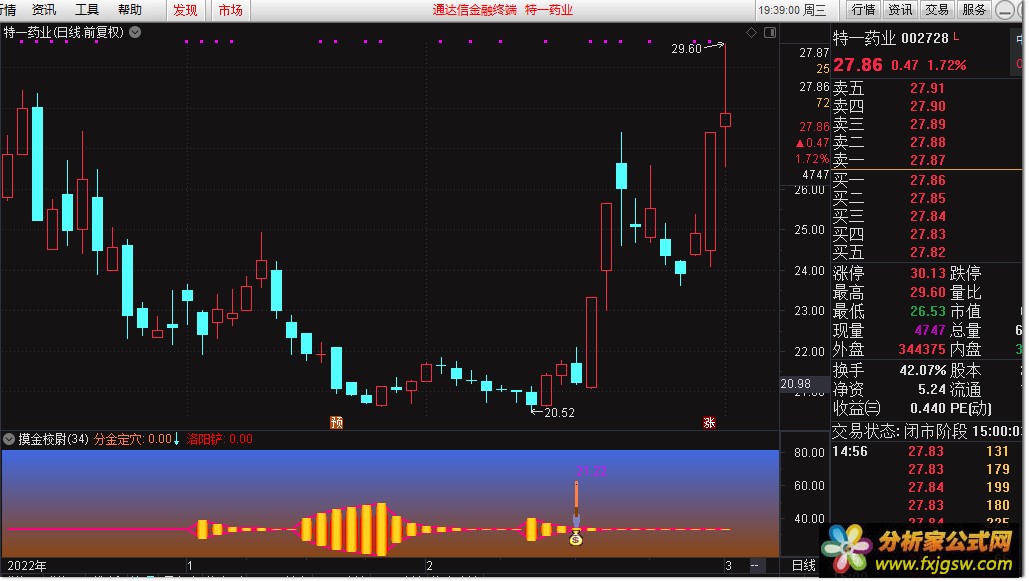The height and width of the screenshot is (581, 1029).
Task: Click the 换手 value 42.07%
Action: [x=923, y=370]
